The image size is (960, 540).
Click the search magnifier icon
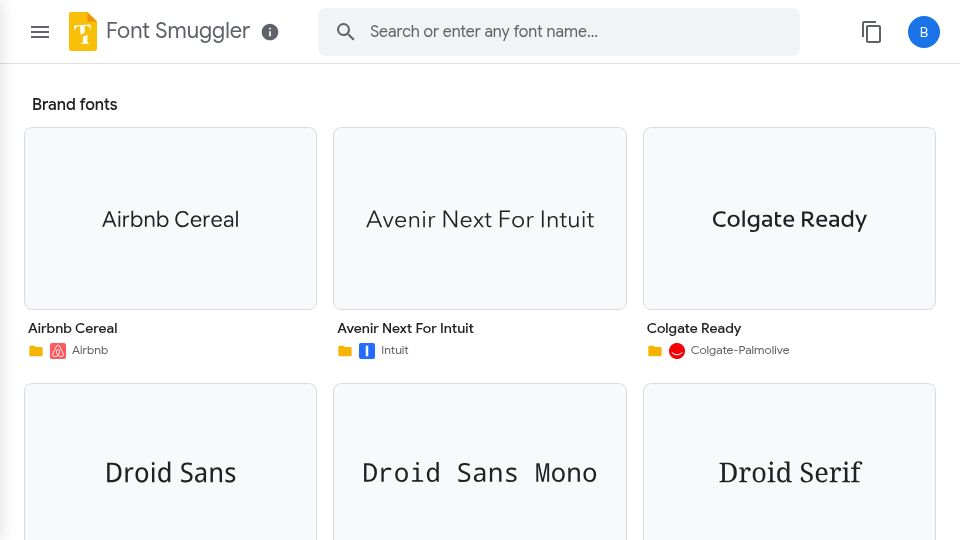point(345,32)
